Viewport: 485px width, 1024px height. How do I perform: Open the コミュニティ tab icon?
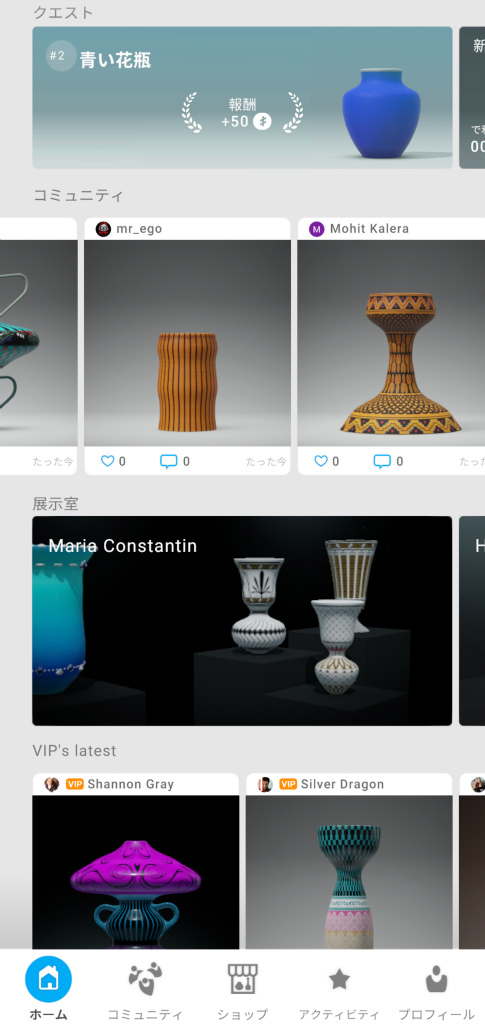144,979
